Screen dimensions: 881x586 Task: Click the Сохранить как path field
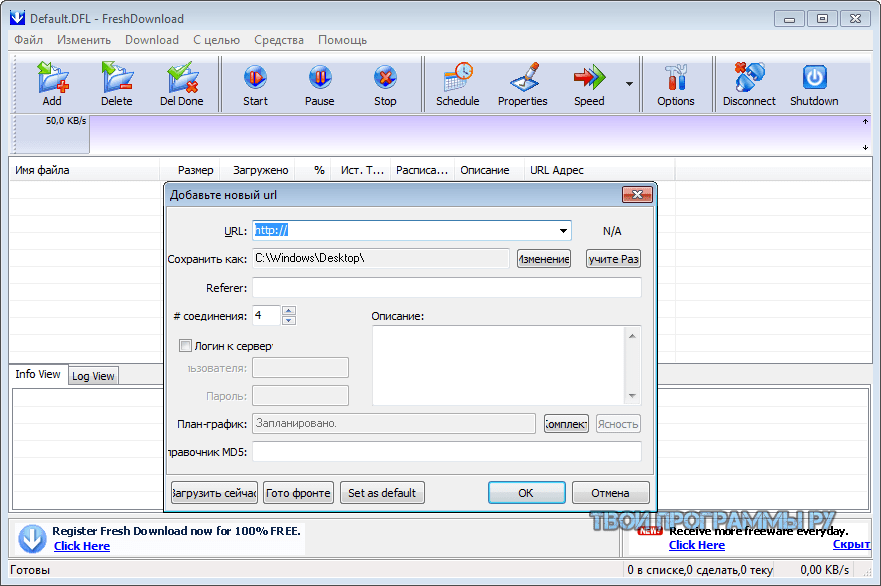pos(381,258)
